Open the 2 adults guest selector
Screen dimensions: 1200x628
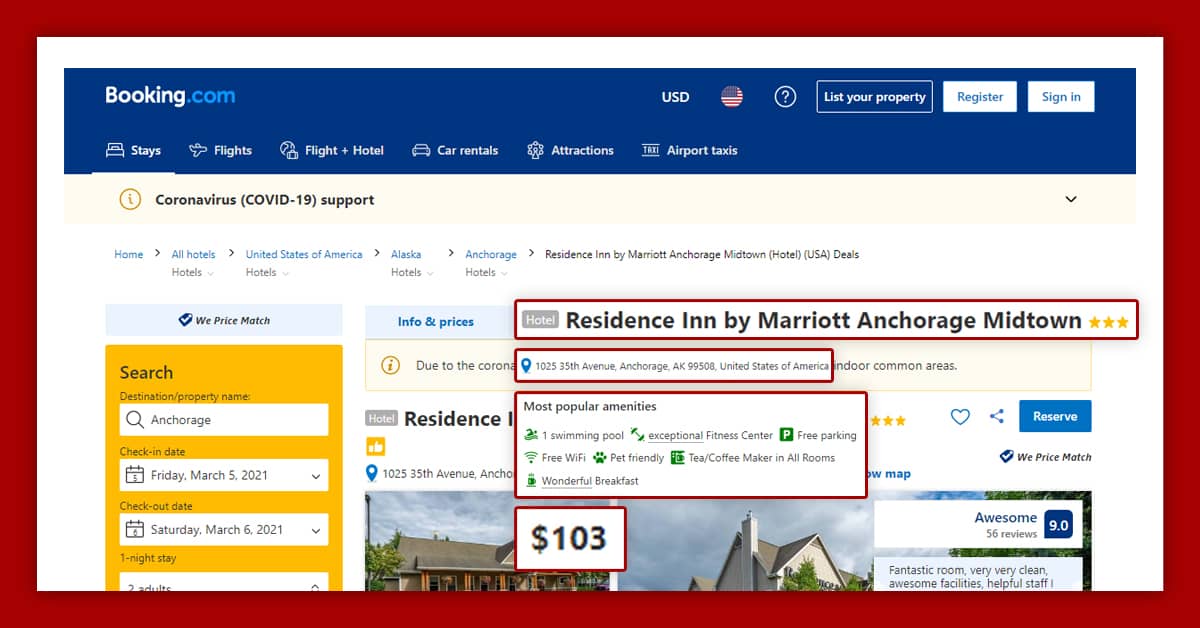tap(224, 582)
